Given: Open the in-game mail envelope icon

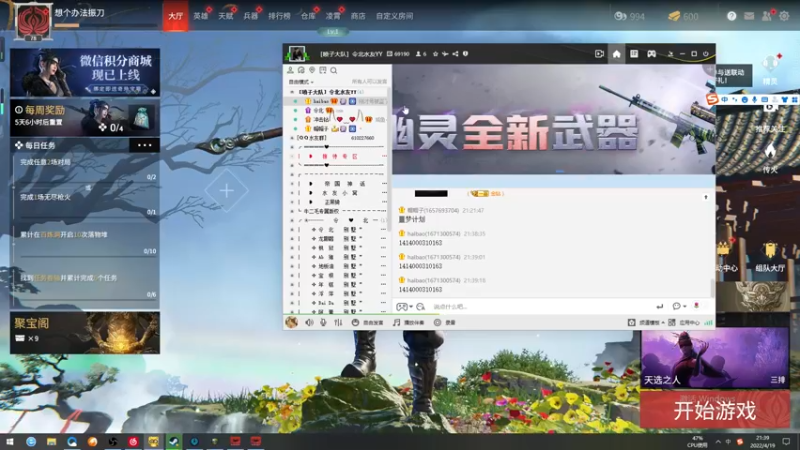Looking at the screenshot, I should pos(749,16).
